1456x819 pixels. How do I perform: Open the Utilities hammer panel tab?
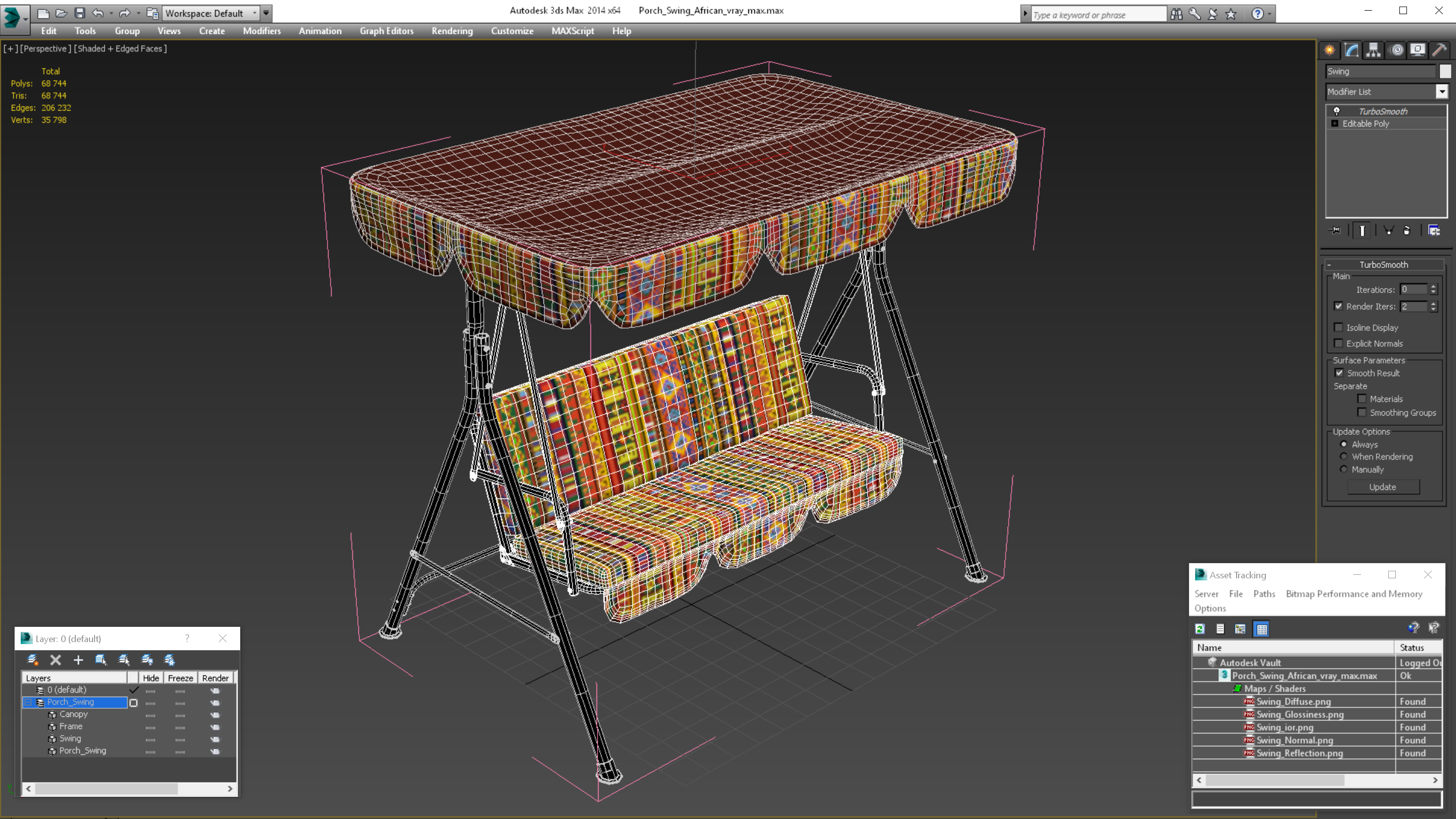click(1440, 50)
